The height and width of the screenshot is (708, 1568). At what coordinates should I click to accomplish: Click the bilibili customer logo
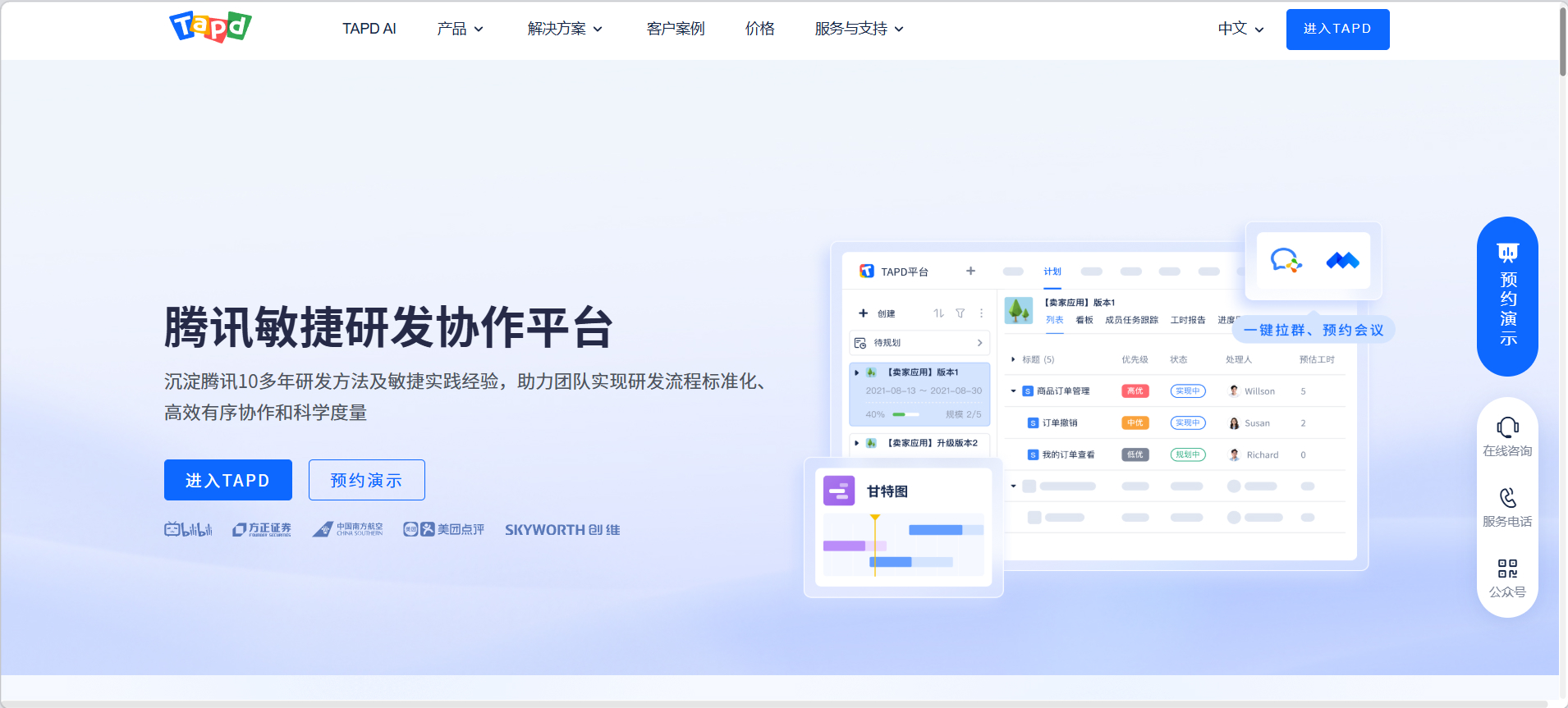click(x=188, y=529)
